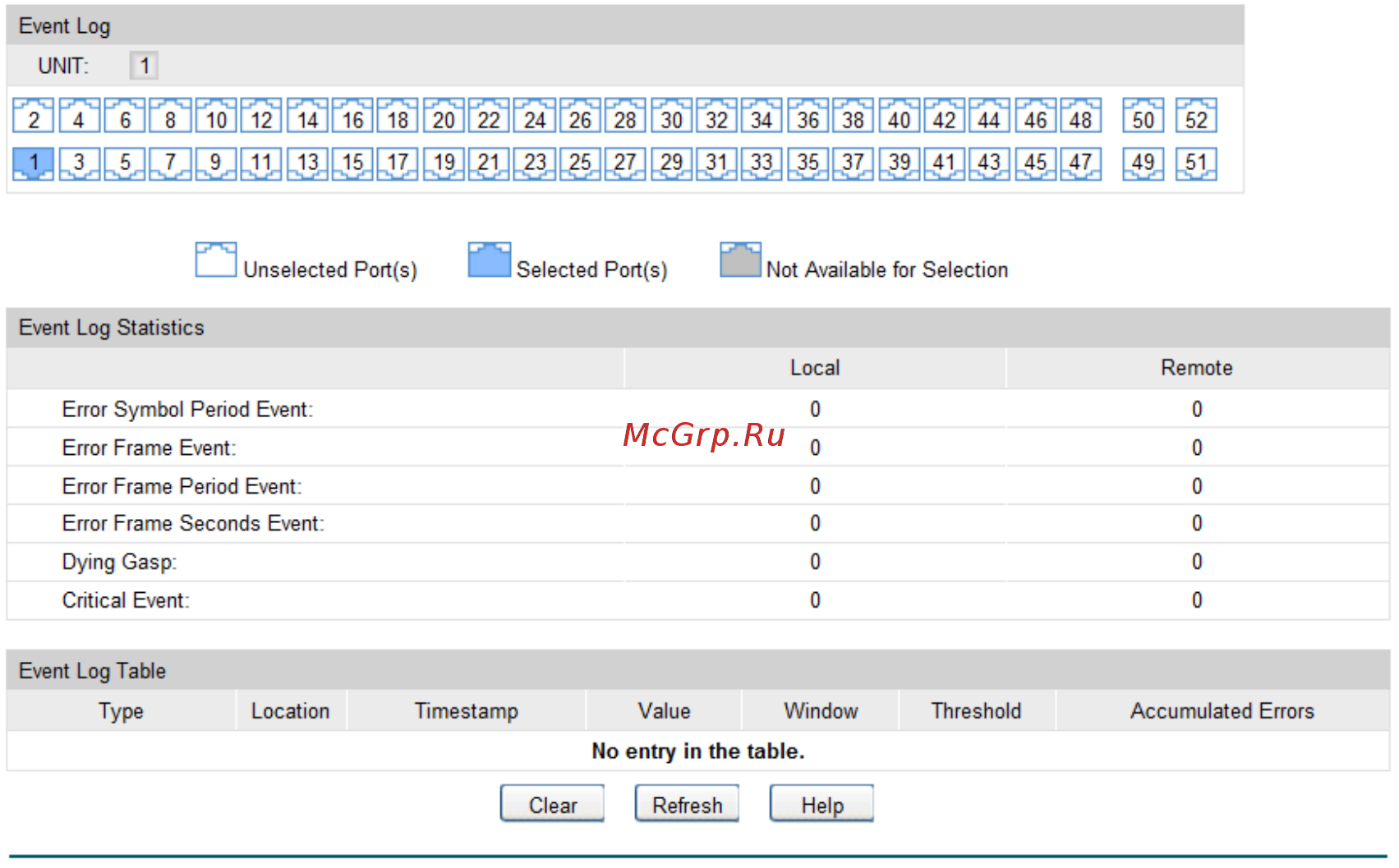
Task: Select port 41 icon
Action: [x=945, y=163]
